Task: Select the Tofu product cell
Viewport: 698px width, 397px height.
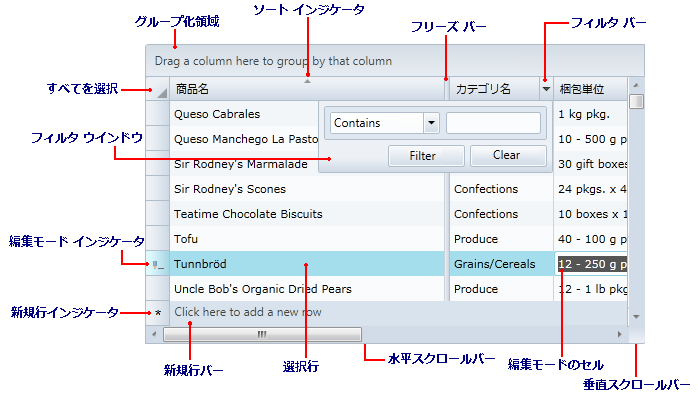Action: tap(307, 239)
